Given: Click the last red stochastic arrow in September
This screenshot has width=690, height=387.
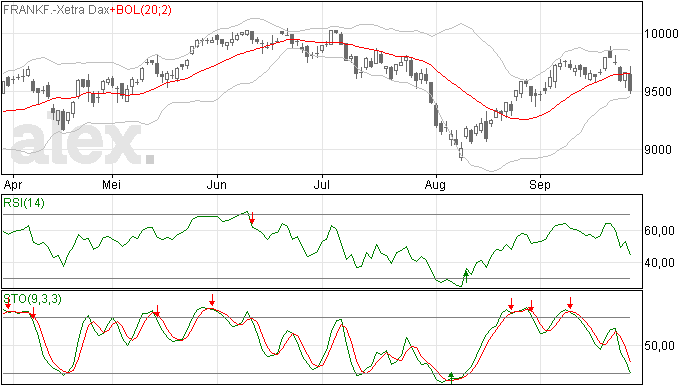Looking at the screenshot, I should coord(570,303).
